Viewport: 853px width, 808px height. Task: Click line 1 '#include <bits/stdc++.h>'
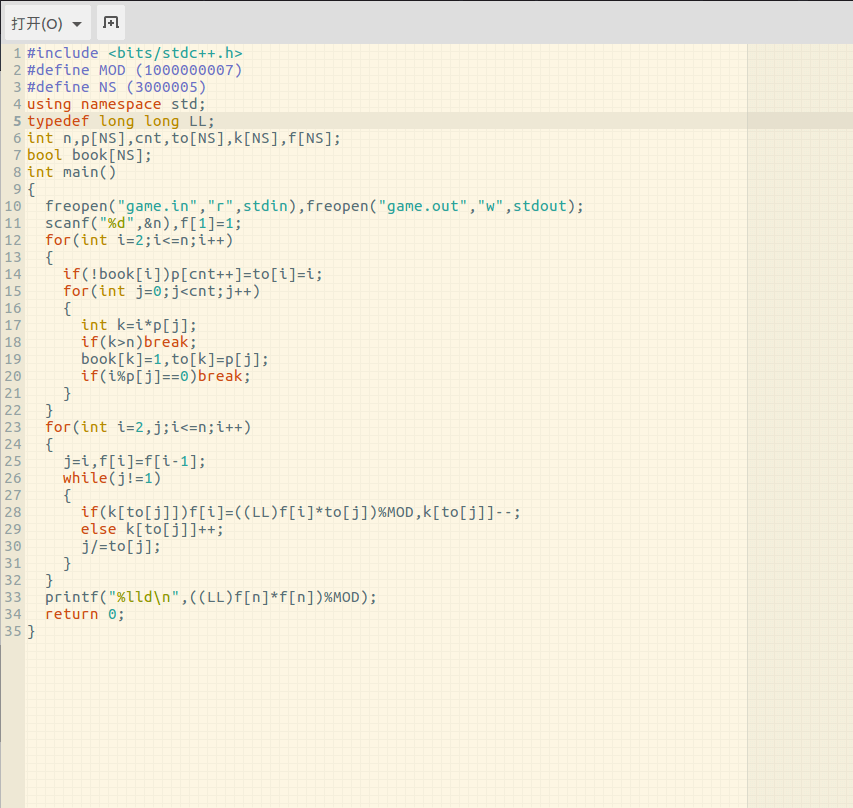tap(135, 53)
